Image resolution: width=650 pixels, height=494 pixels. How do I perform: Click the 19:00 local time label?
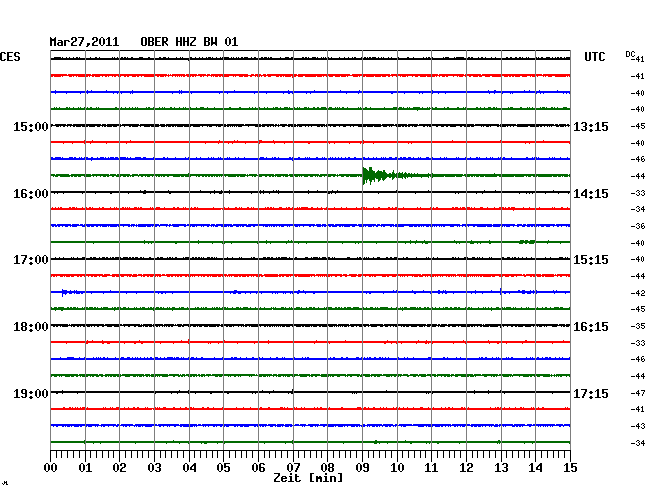click(31, 393)
